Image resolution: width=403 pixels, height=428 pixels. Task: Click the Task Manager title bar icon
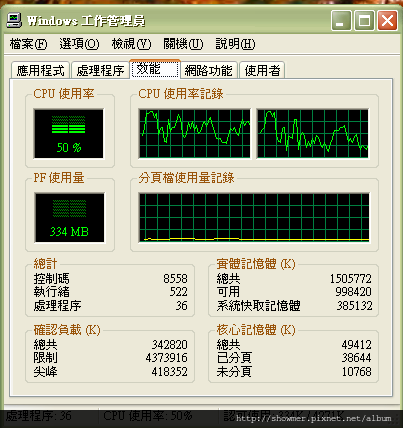[x=14, y=20]
